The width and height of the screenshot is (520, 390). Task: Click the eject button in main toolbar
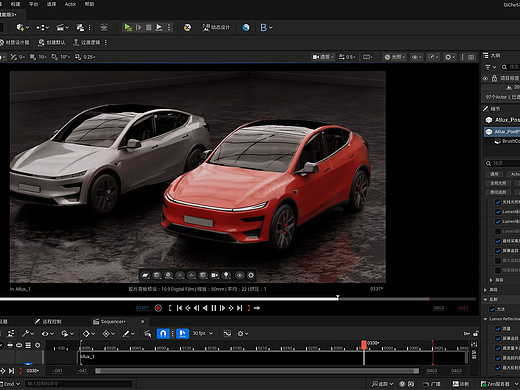[x=159, y=27]
